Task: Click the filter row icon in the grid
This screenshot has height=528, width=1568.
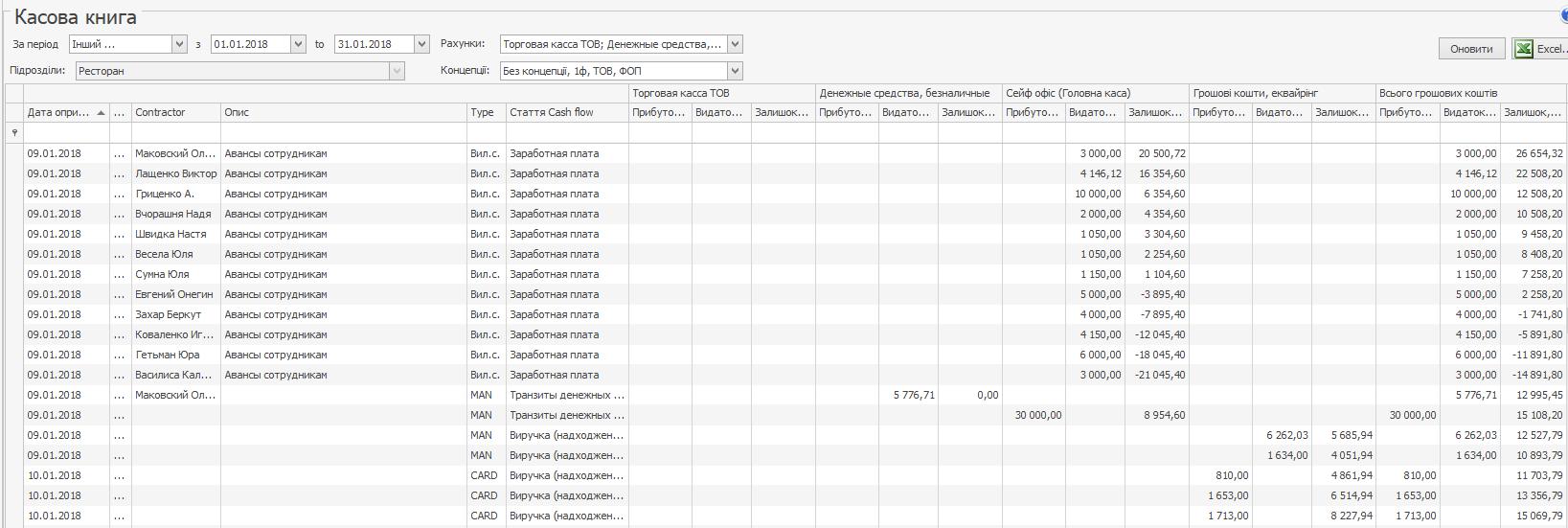Action: [13, 133]
